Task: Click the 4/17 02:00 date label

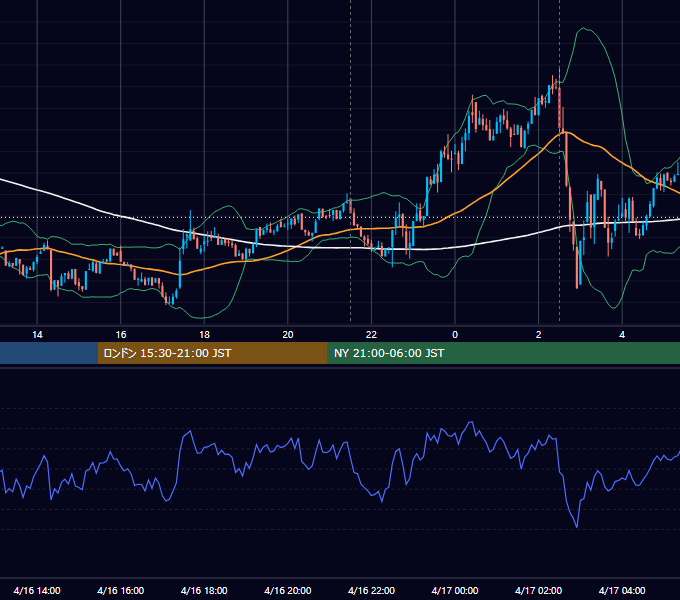Action: [539, 590]
